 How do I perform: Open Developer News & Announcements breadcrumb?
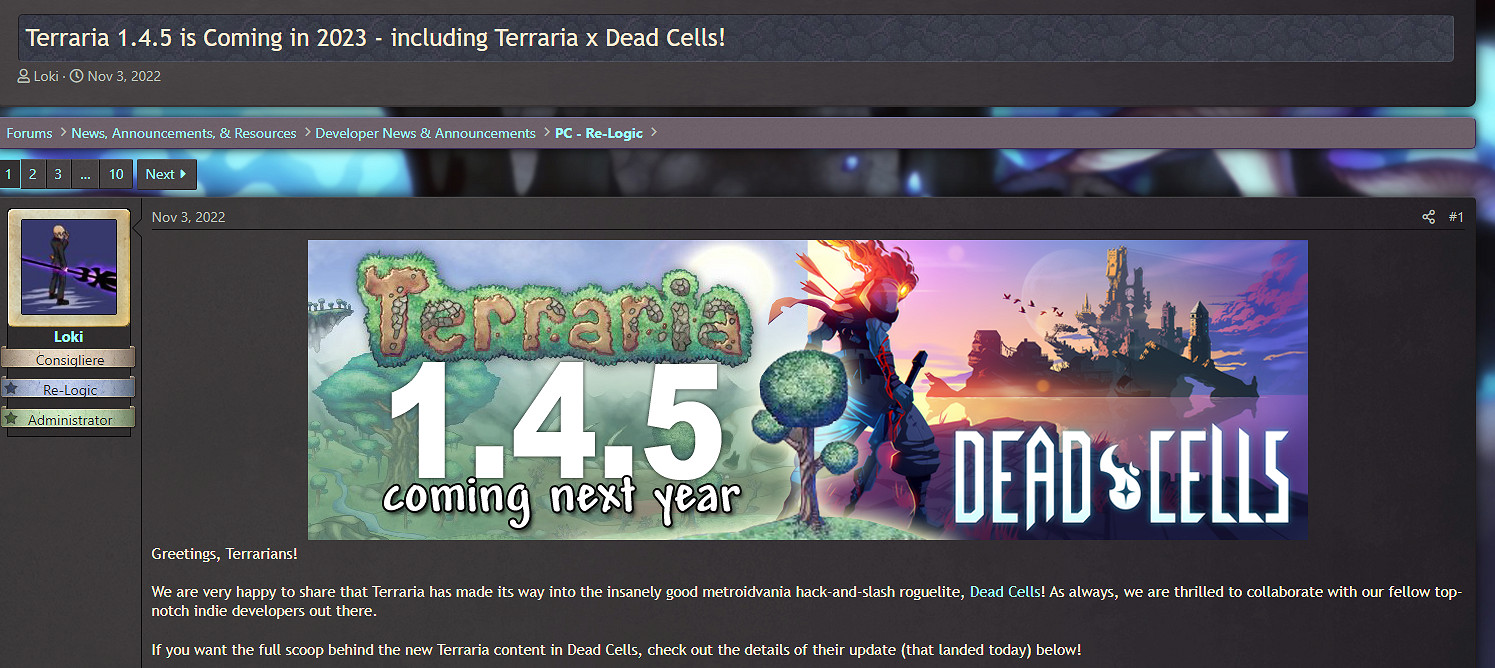(x=426, y=133)
